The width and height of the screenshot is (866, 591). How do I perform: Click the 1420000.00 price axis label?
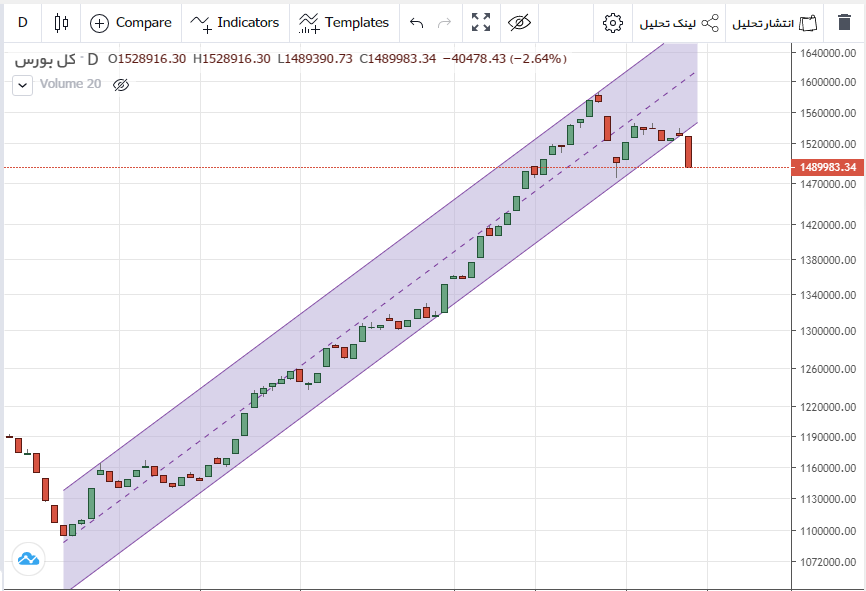coord(828,225)
